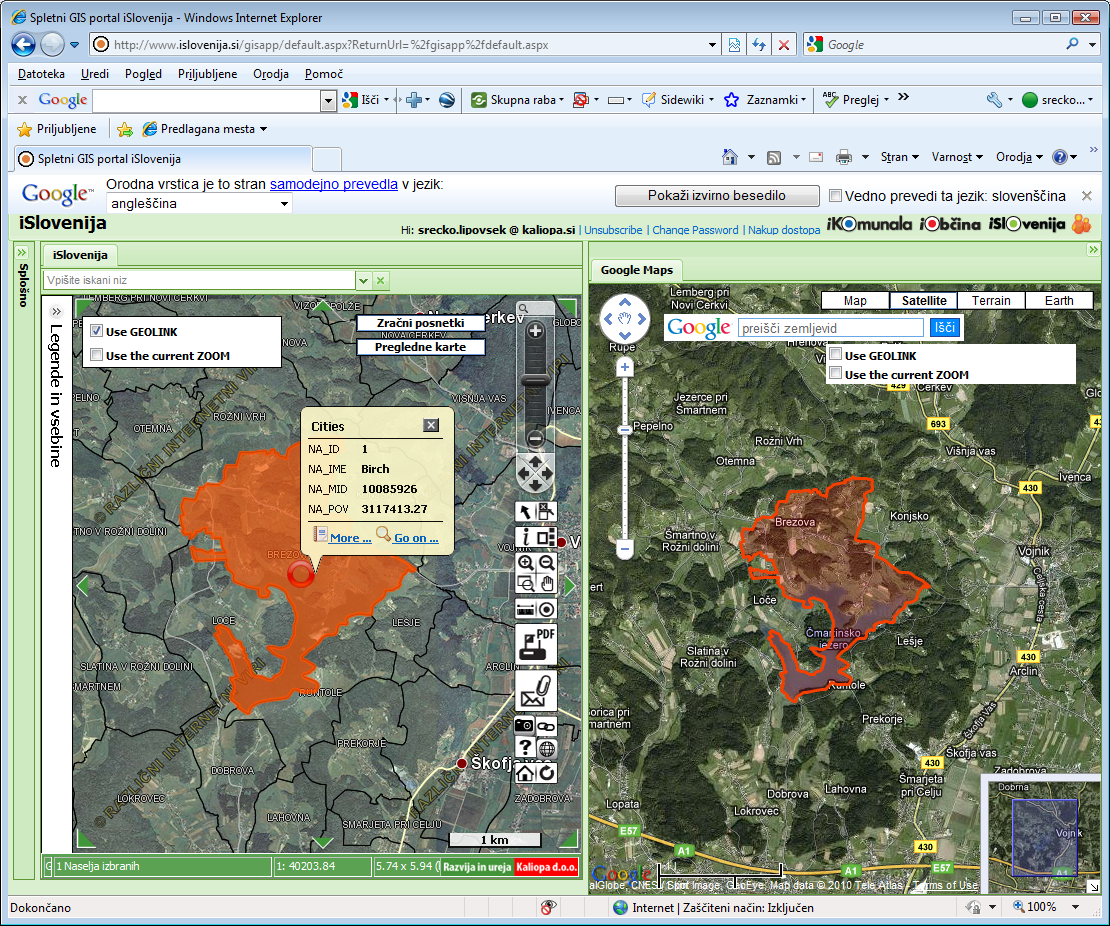Click the globe icon in map toolbar

click(x=547, y=748)
